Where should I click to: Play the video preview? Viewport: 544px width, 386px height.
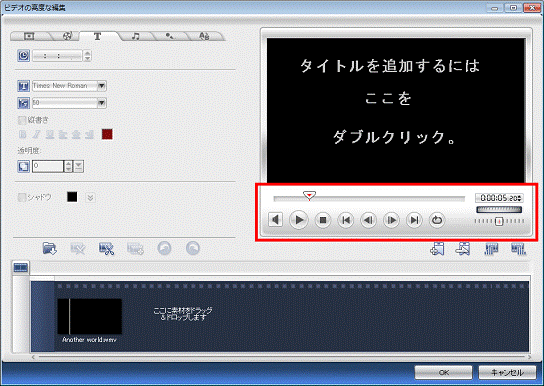point(299,220)
